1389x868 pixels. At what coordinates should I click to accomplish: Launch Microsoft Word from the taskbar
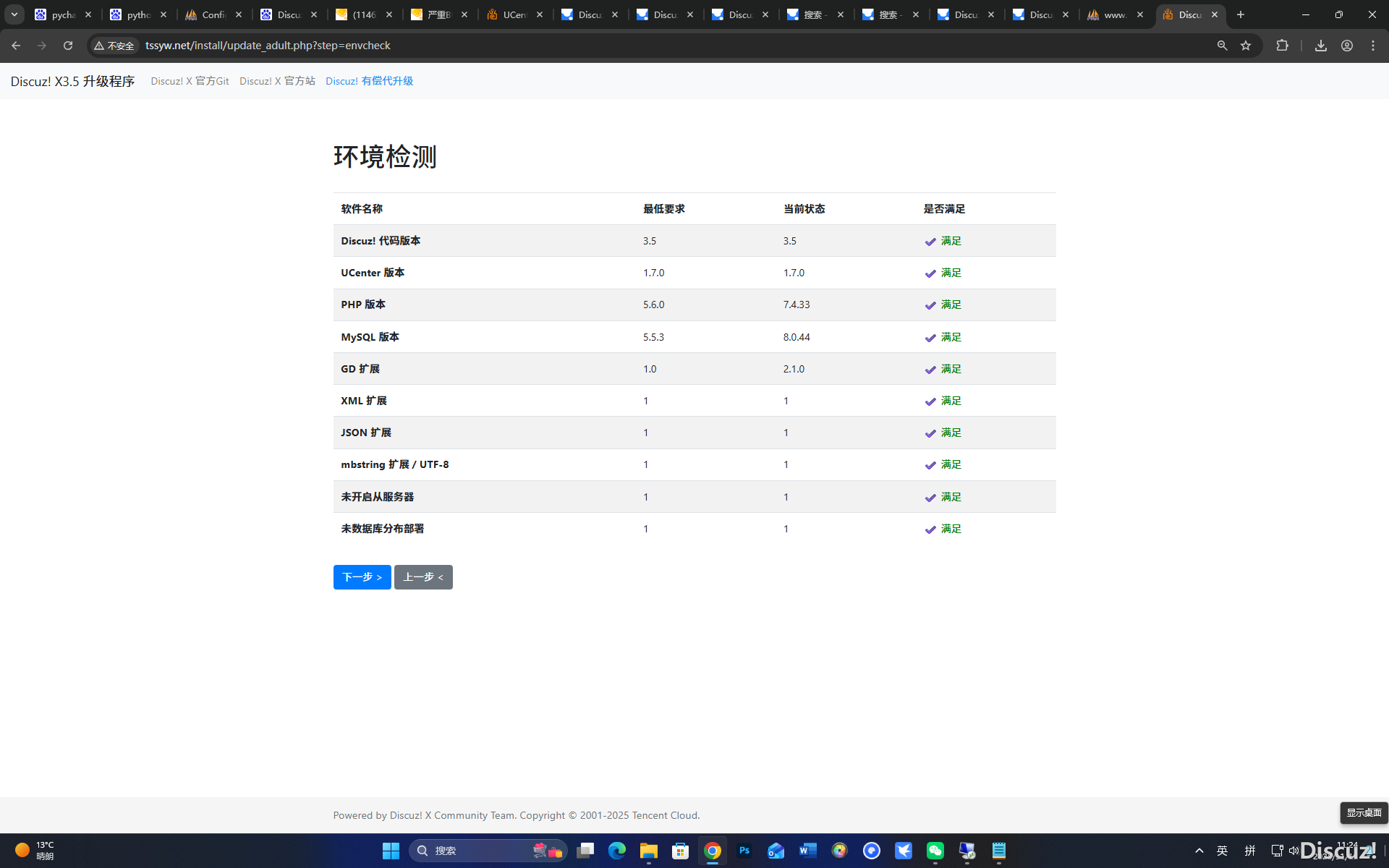click(x=808, y=851)
